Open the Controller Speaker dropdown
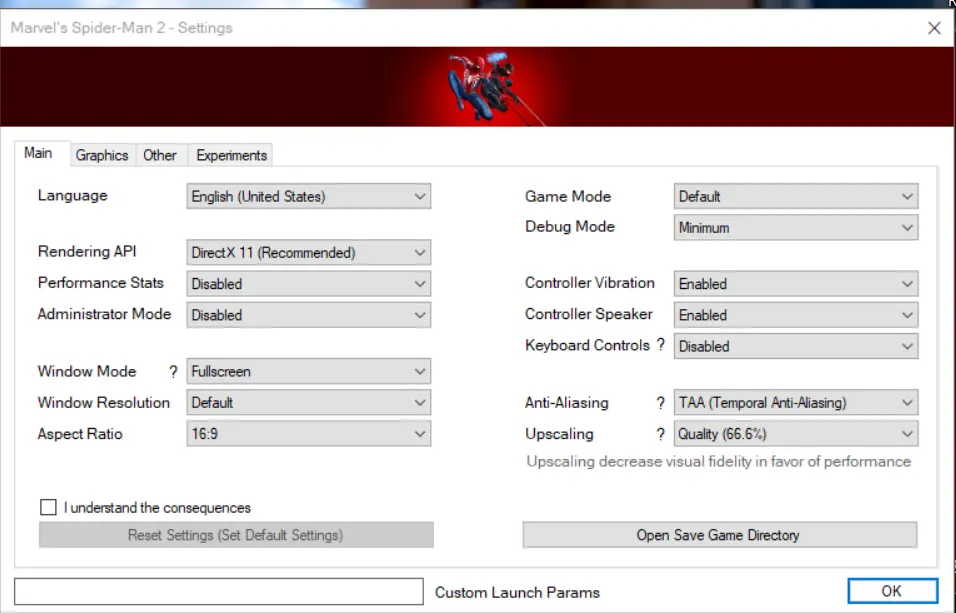The height and width of the screenshot is (613, 956). (x=796, y=315)
